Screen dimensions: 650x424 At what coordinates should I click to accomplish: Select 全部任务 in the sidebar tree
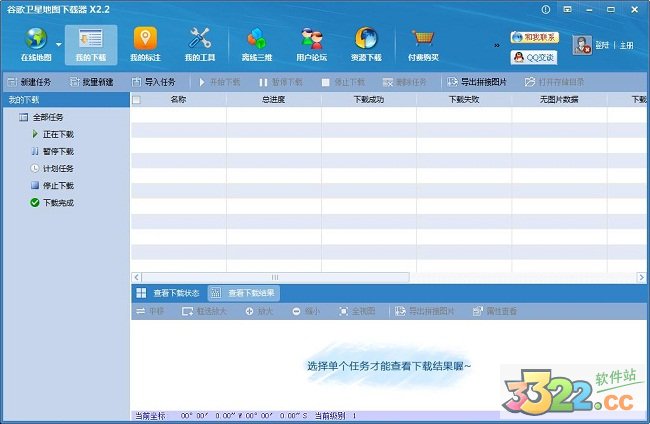click(x=41, y=117)
